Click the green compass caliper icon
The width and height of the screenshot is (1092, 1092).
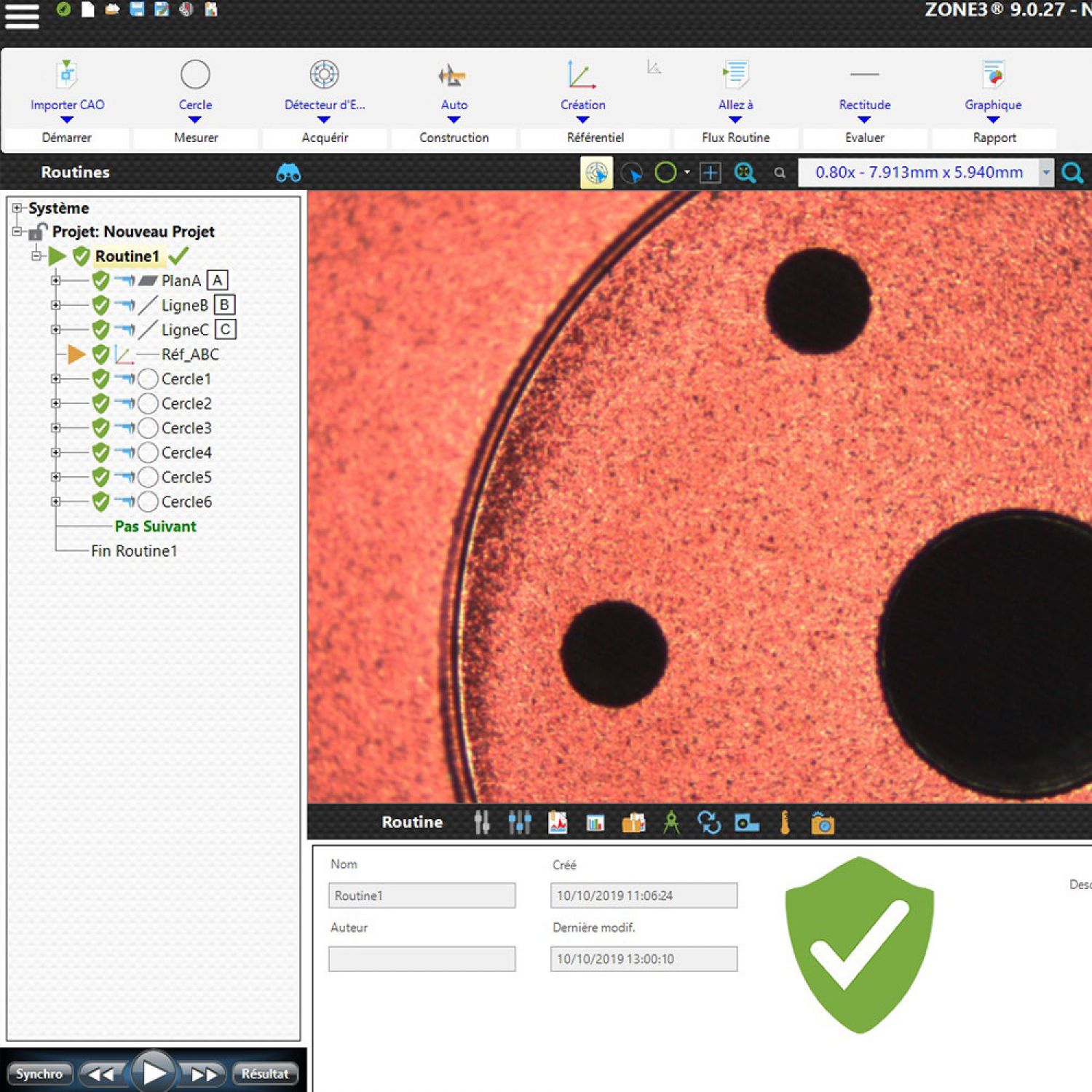point(671,823)
